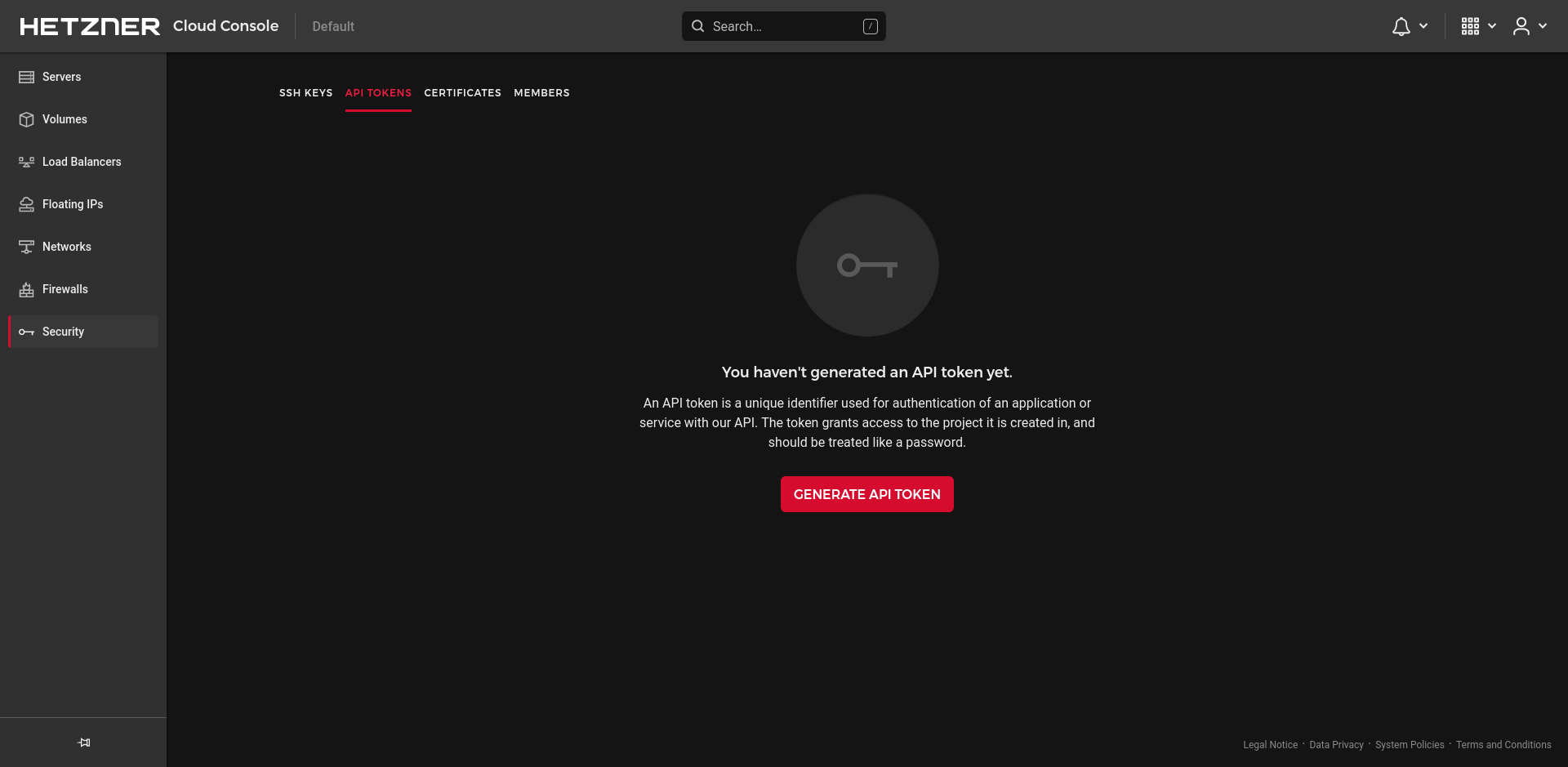
Task: Go to Networks using sidebar icon
Action: (26, 247)
